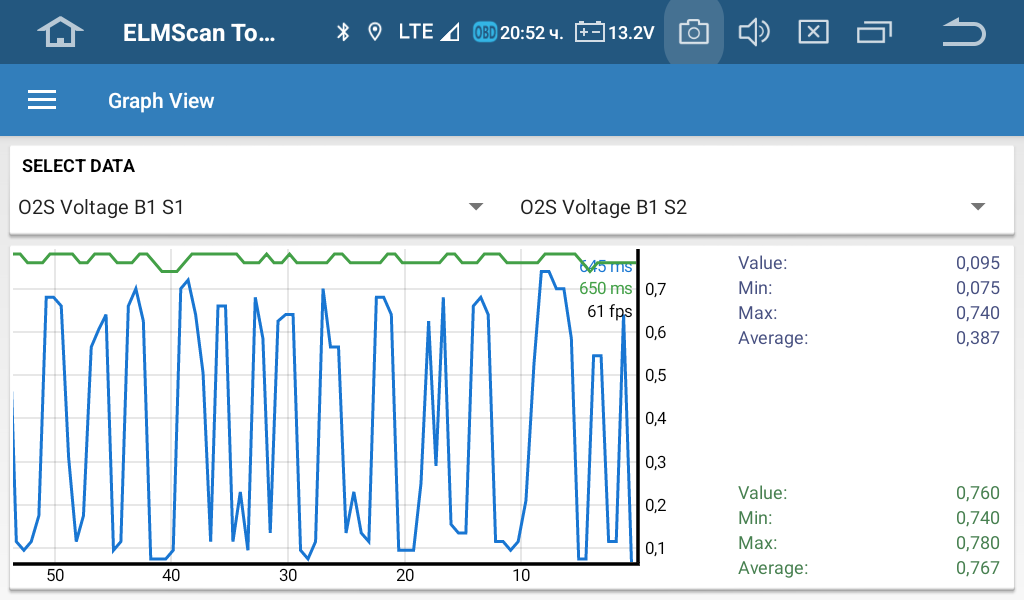This screenshot has height=600, width=1024.
Task: Tap the speaker volume icon
Action: 753,32
